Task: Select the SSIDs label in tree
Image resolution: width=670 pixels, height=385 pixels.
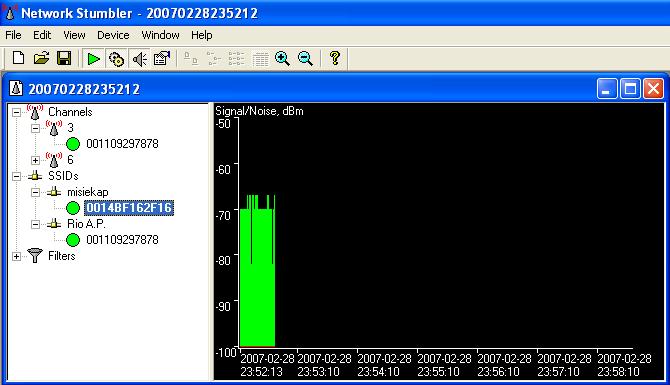Action: (x=63, y=176)
